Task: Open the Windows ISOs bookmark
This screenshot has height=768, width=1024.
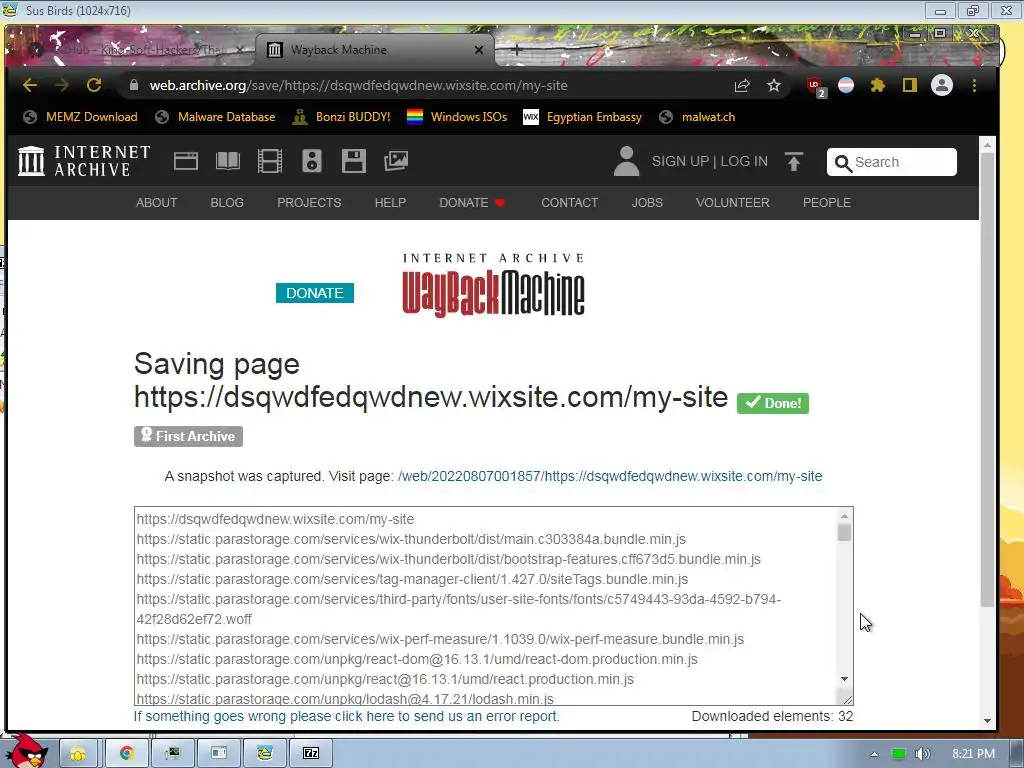Action: [x=457, y=117]
